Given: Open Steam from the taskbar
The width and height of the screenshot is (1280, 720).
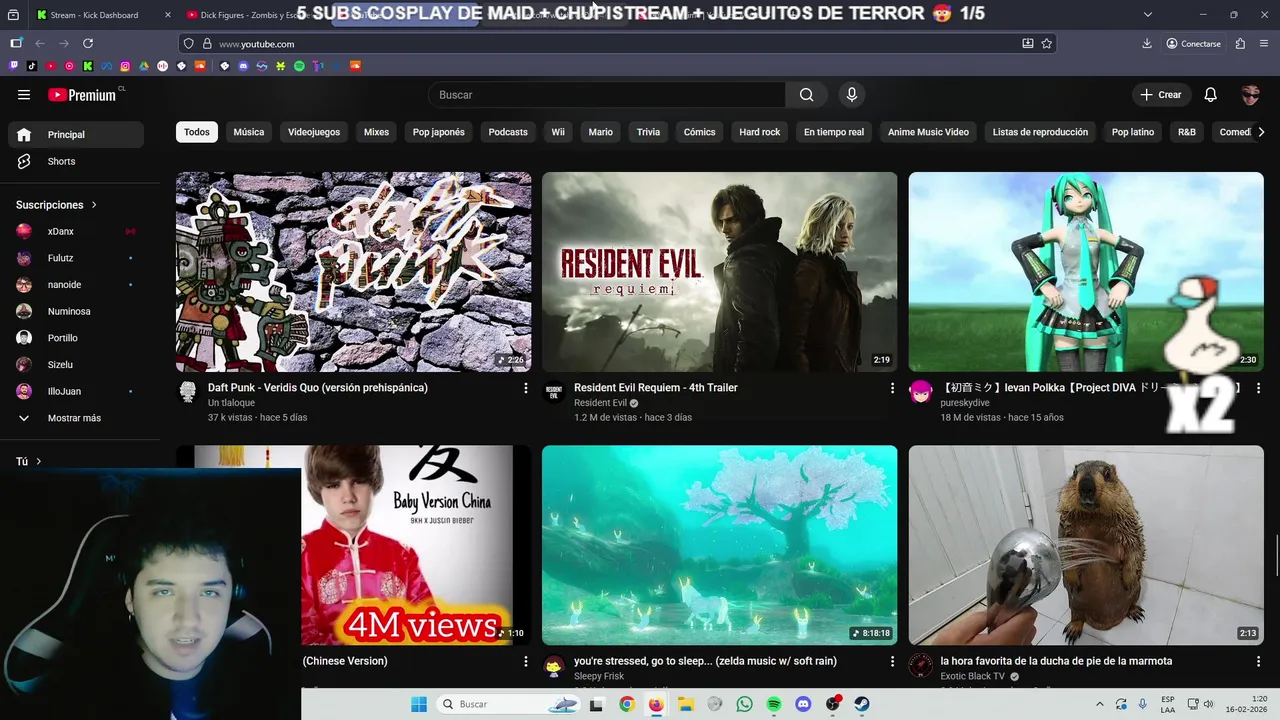Looking at the screenshot, I should [862, 704].
